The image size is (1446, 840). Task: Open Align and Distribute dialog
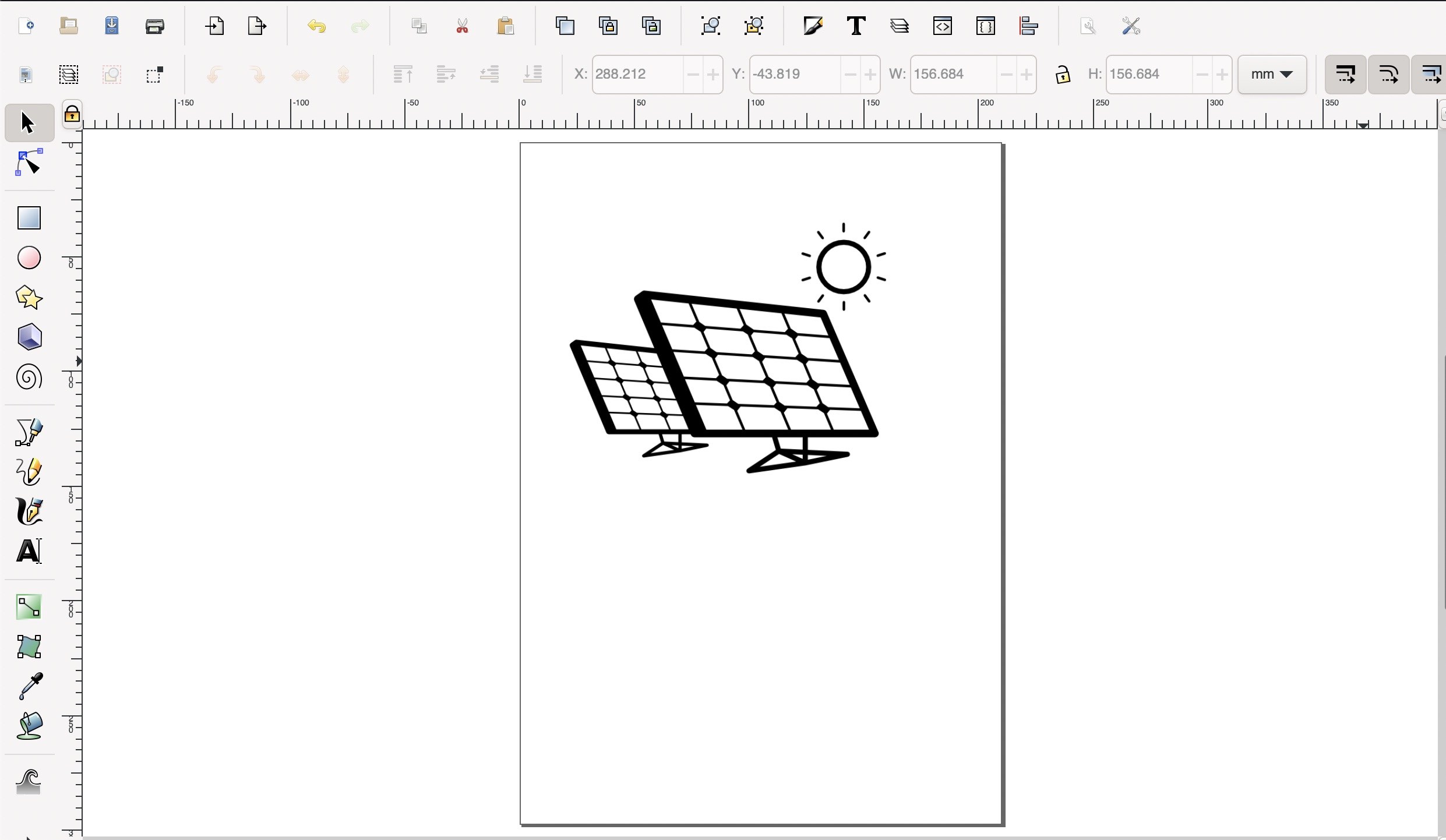(1029, 26)
